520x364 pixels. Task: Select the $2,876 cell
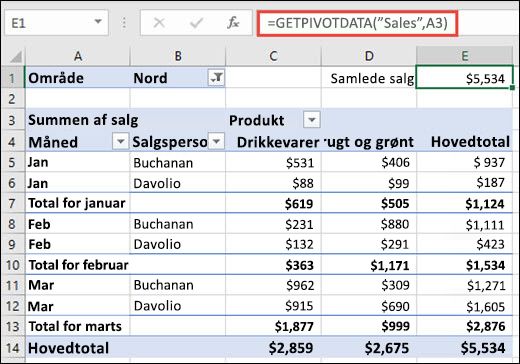[x=464, y=326]
